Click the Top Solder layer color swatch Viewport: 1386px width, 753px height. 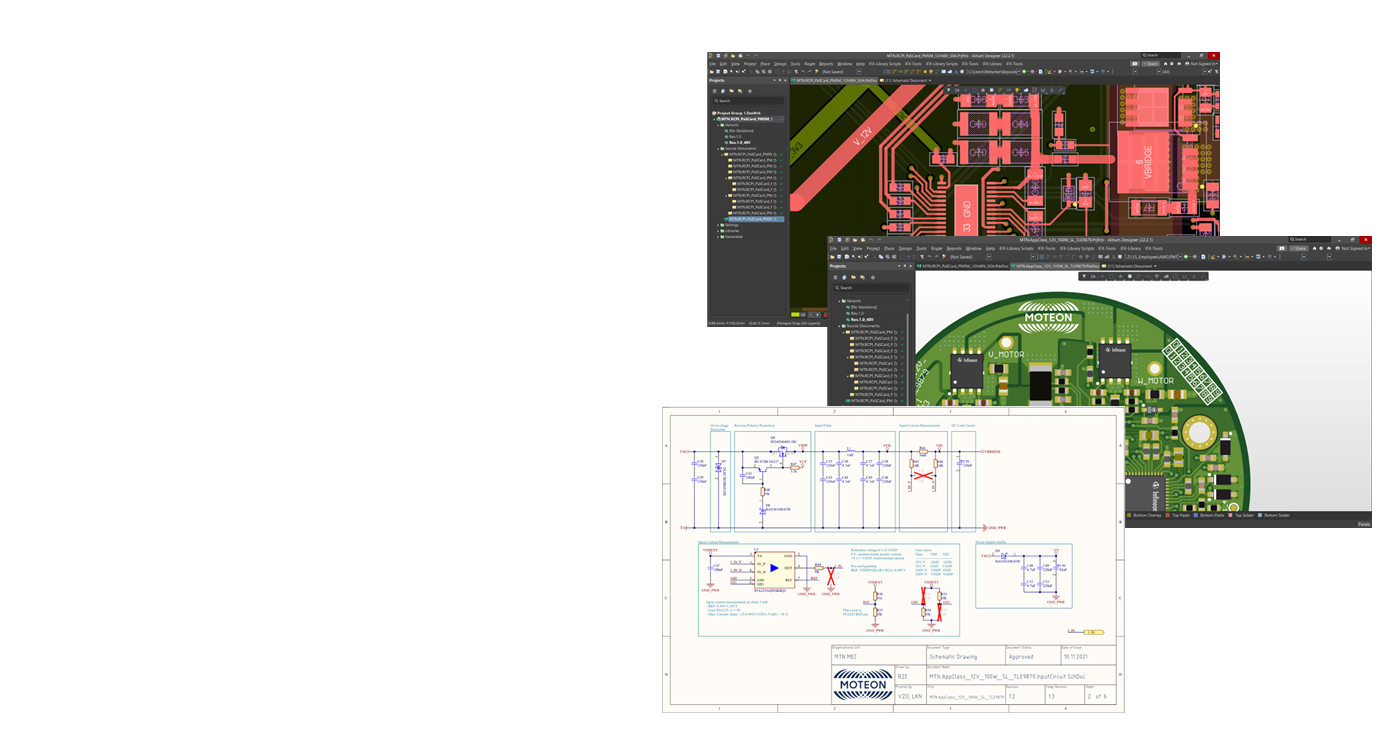click(x=1229, y=515)
